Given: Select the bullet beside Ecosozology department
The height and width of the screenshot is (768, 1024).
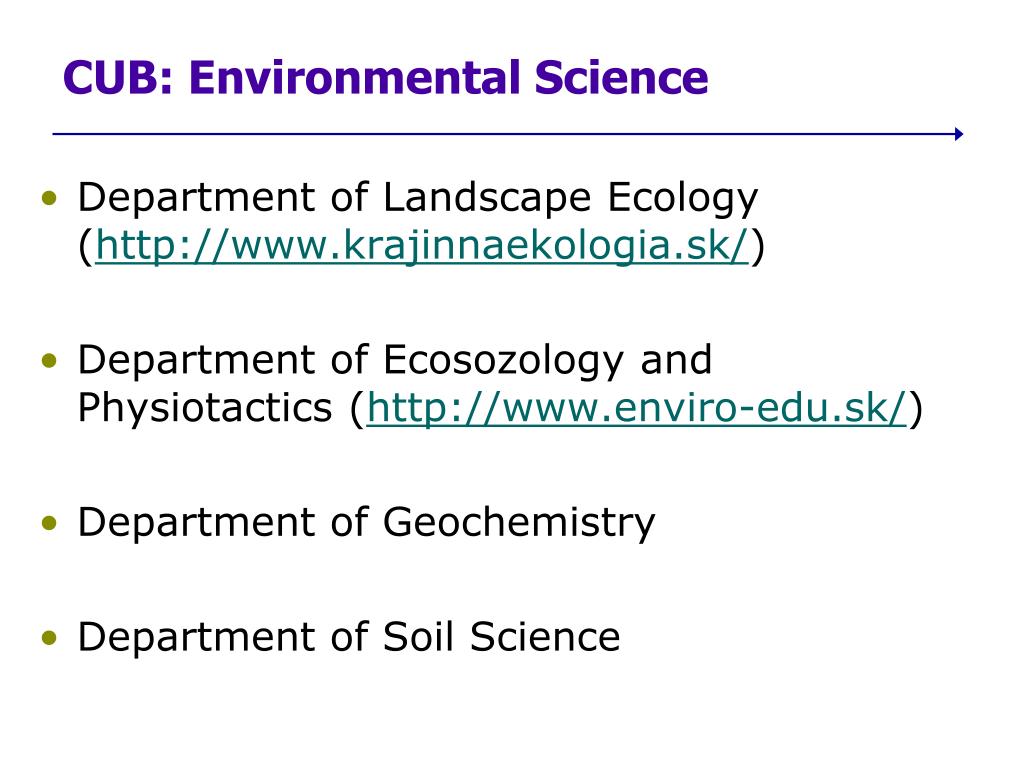Looking at the screenshot, I should 49,360.
